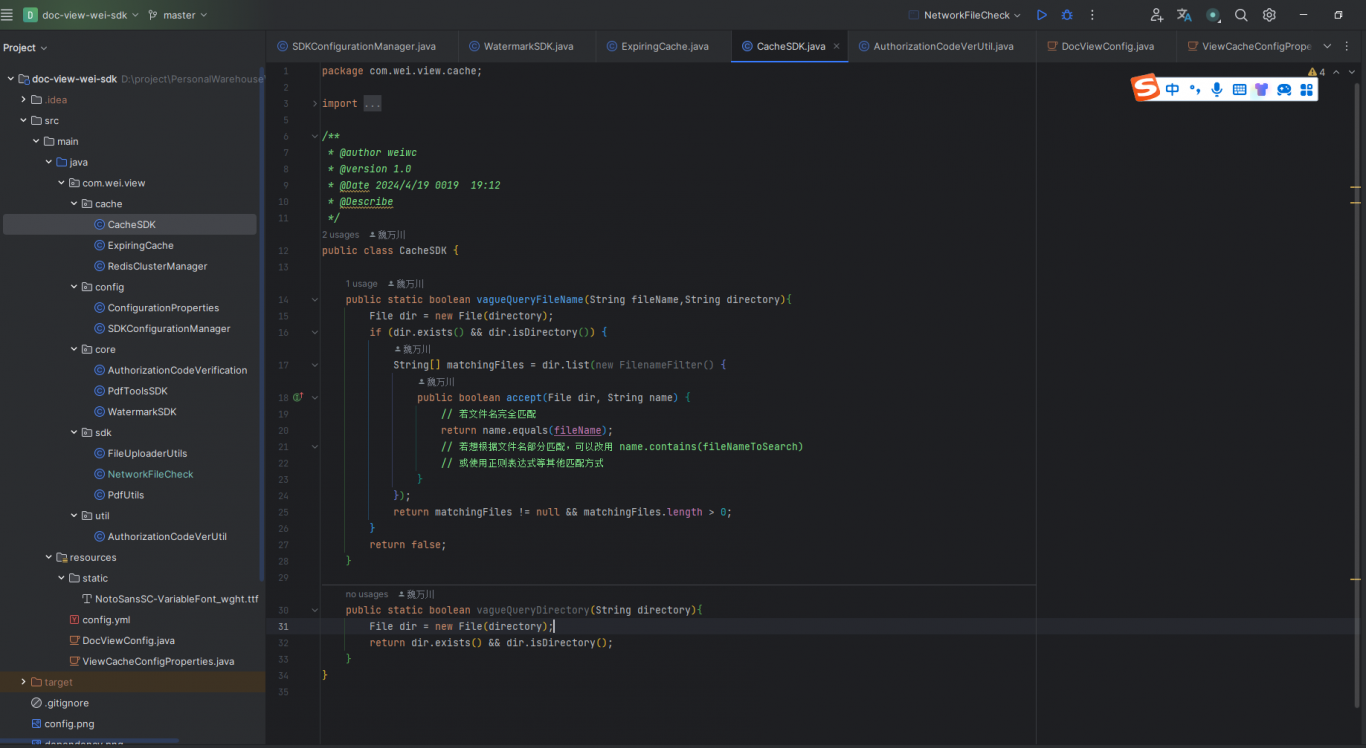Select NetworkFileCheck in tree
The height and width of the screenshot is (748, 1366).
tap(150, 474)
